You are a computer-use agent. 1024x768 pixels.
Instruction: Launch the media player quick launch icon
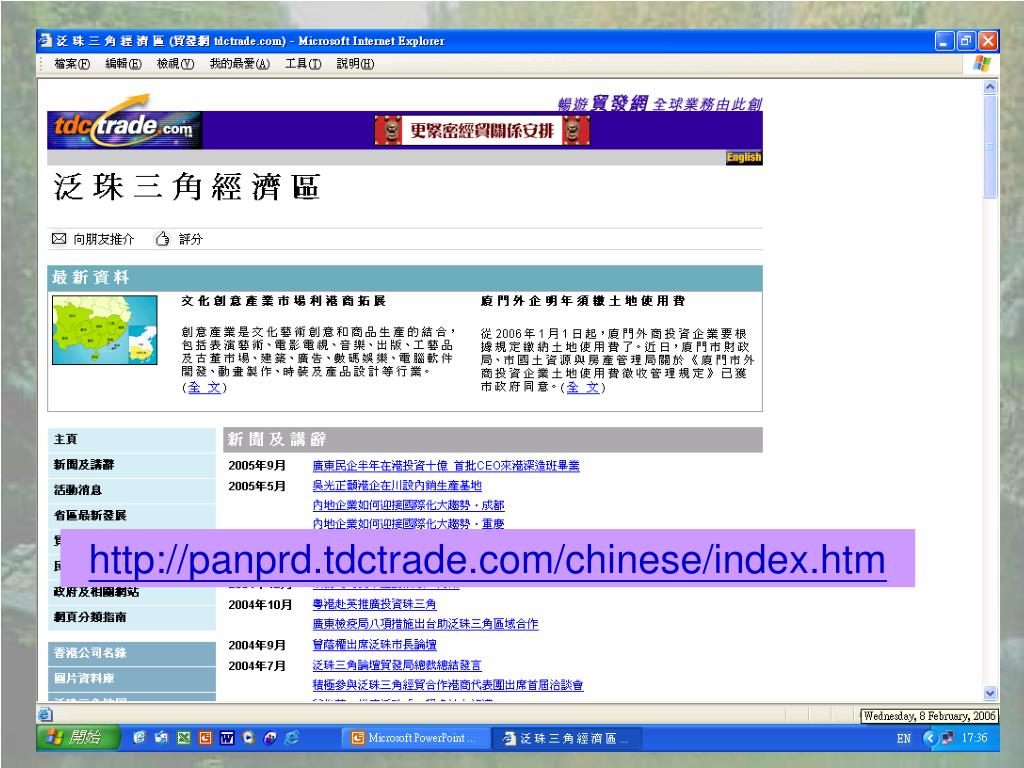(248, 738)
